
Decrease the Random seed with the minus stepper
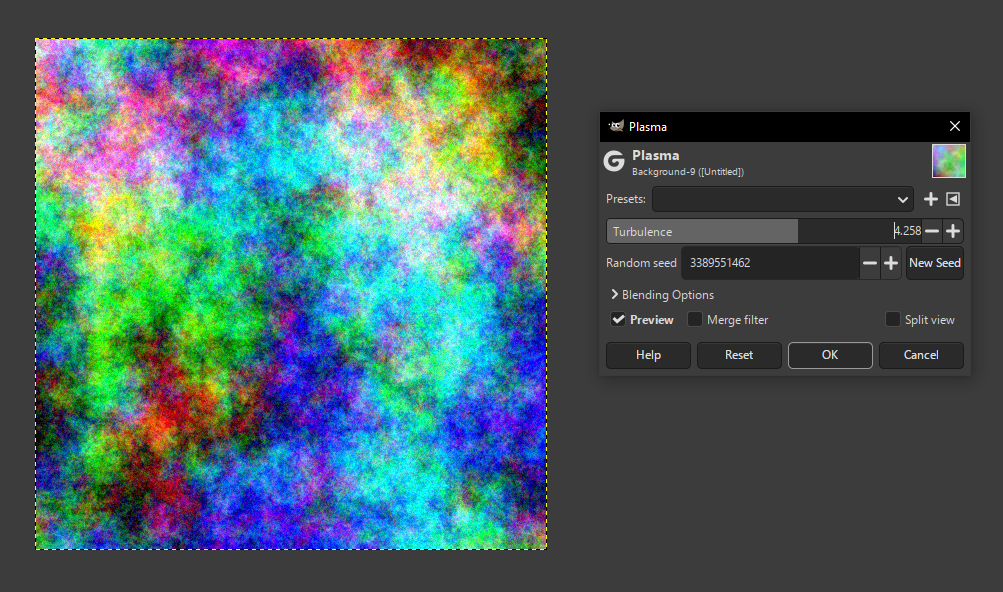click(x=869, y=262)
